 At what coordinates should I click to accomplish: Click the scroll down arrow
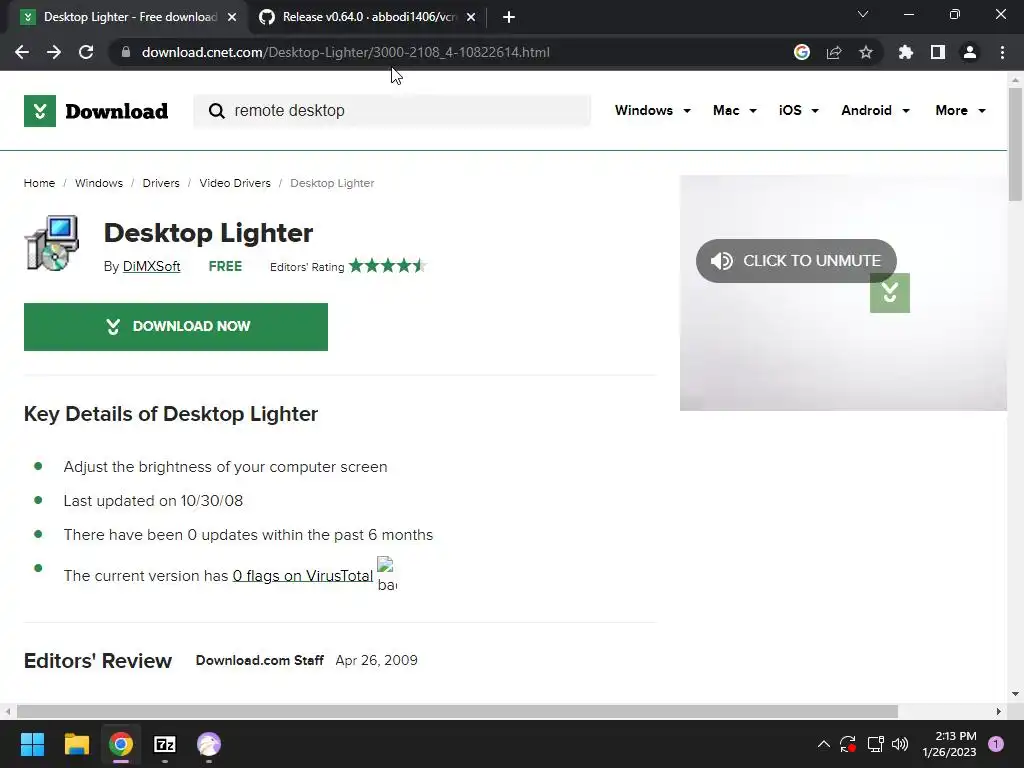(1015, 694)
